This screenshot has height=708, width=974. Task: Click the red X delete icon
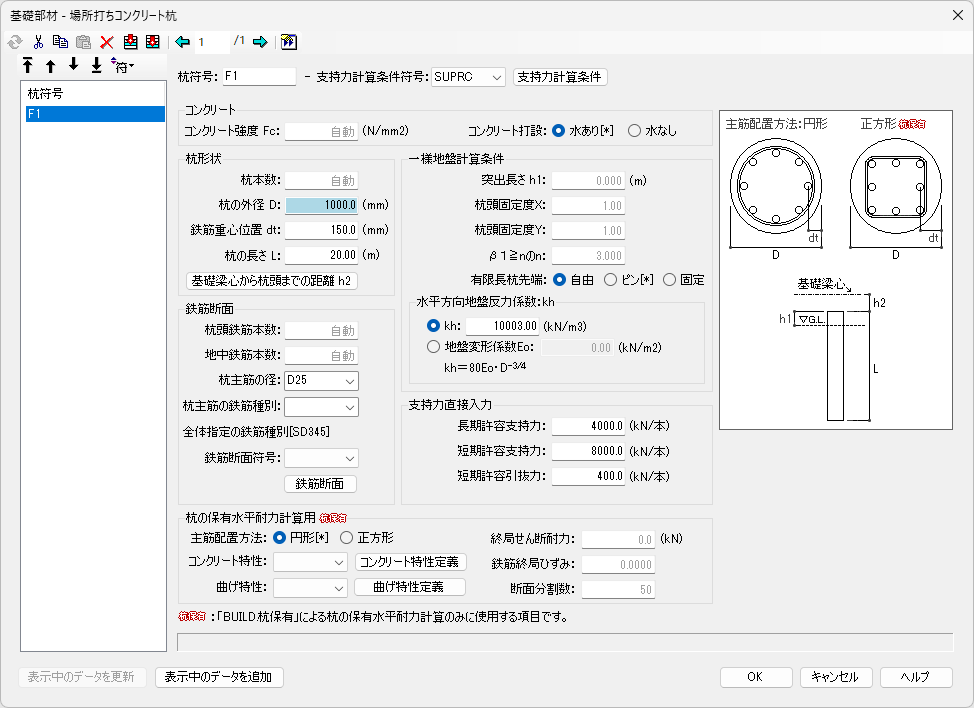click(x=106, y=42)
